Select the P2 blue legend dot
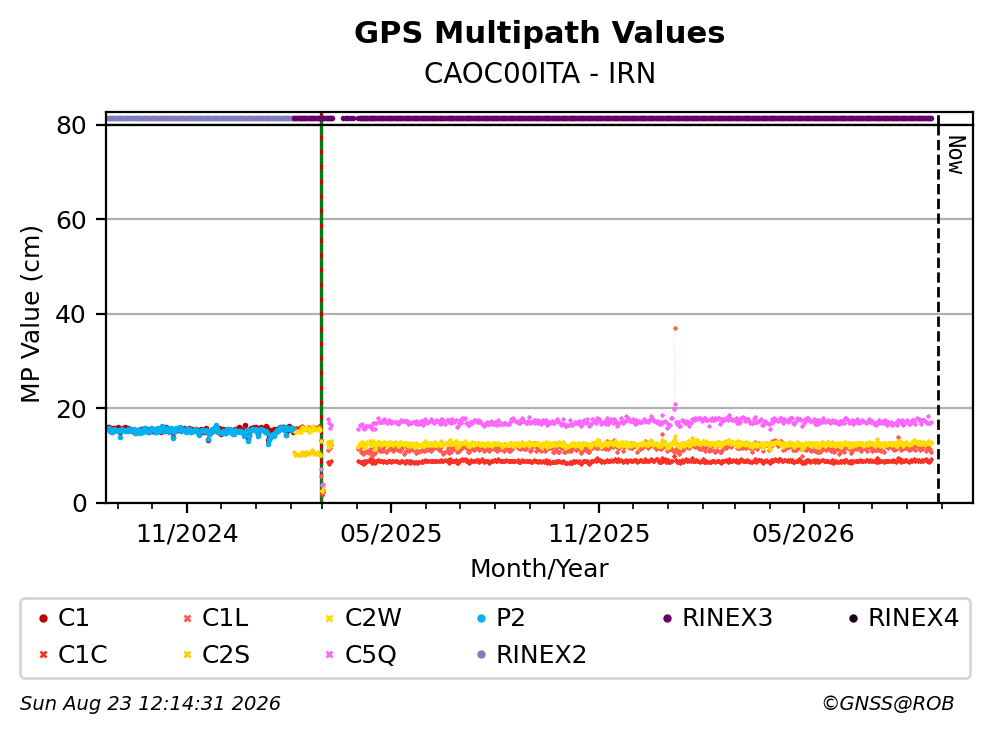This screenshot has width=993, height=734. point(481,618)
